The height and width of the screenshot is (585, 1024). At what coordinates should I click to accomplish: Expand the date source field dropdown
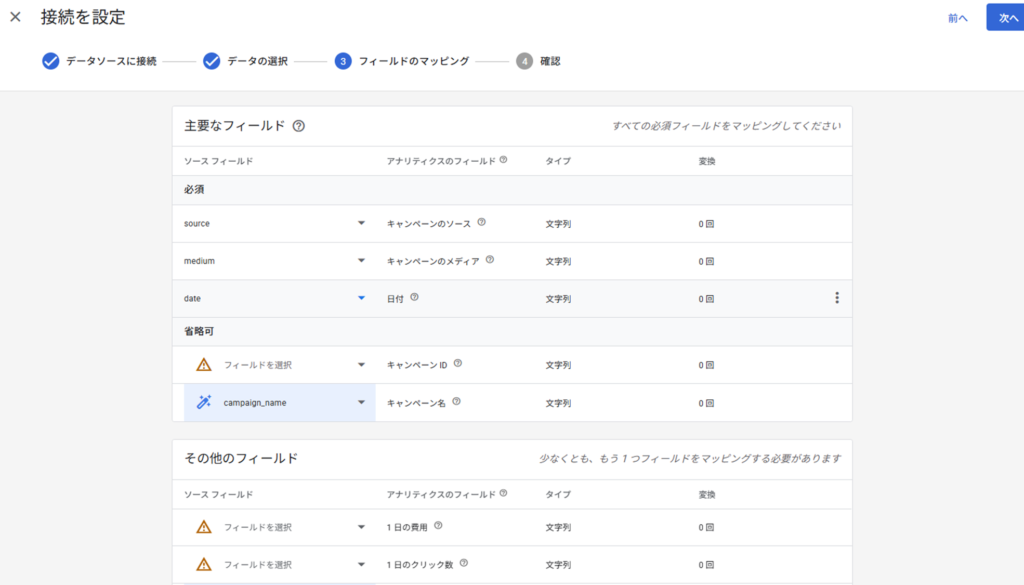(x=361, y=298)
